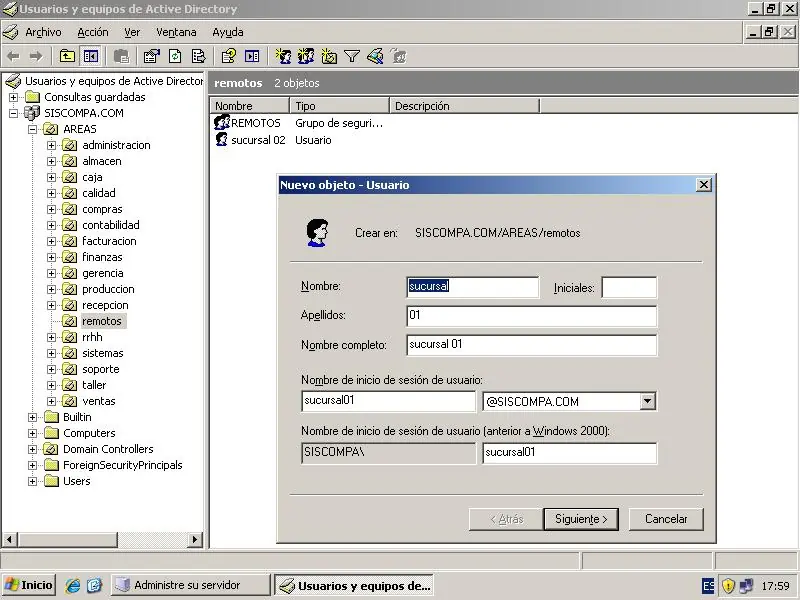Create a new organizational unit via toolbar icon
The width and height of the screenshot is (800, 600).
point(329,56)
